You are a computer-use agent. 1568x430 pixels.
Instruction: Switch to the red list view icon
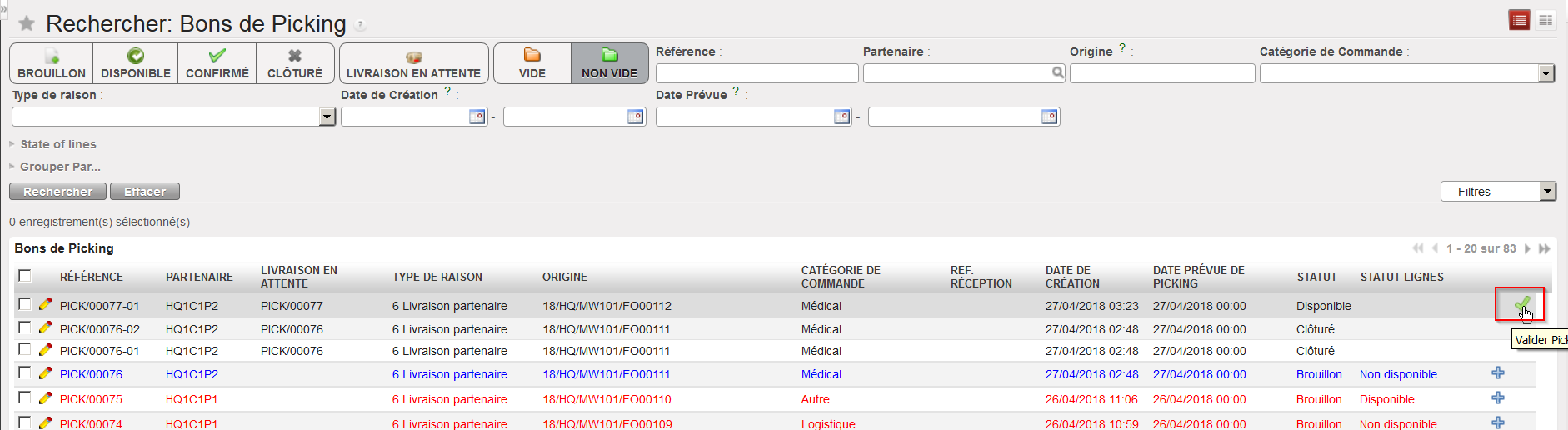1519,20
